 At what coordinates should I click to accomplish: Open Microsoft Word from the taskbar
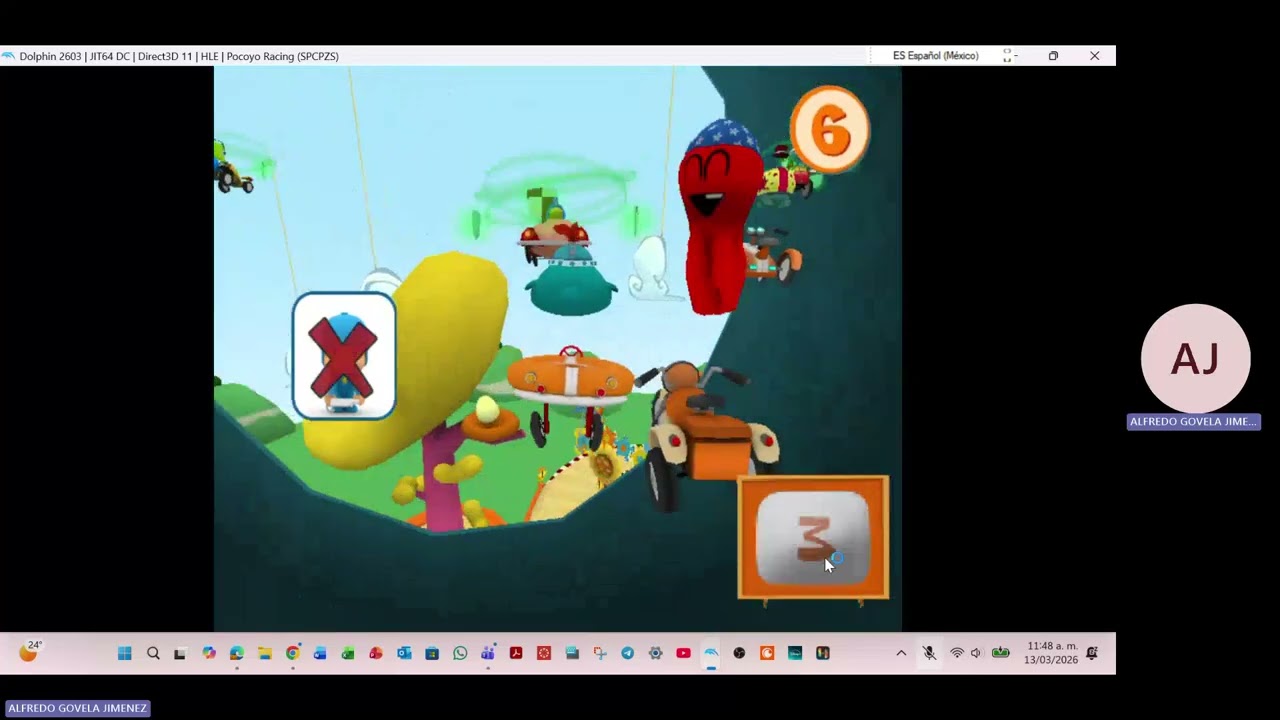pos(320,653)
